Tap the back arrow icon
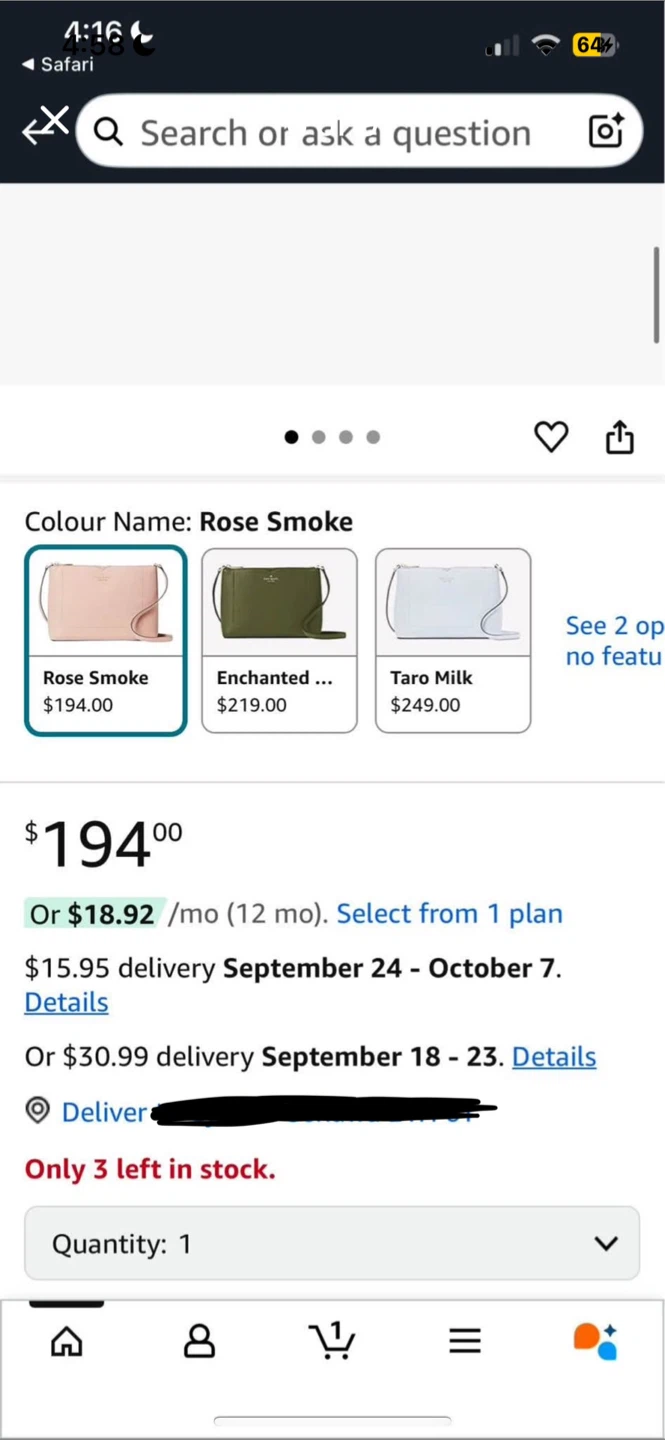This screenshot has width=665, height=1440. coord(43,128)
